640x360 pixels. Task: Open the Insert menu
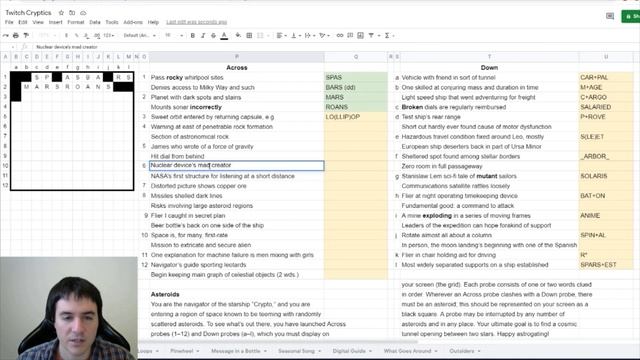[56, 22]
